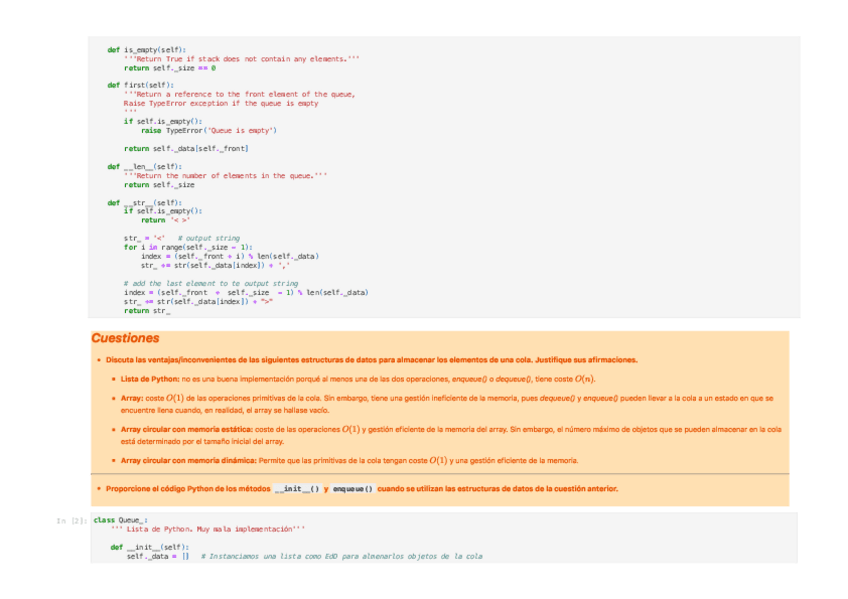Click the 'for i in range' loop line

click(187, 247)
